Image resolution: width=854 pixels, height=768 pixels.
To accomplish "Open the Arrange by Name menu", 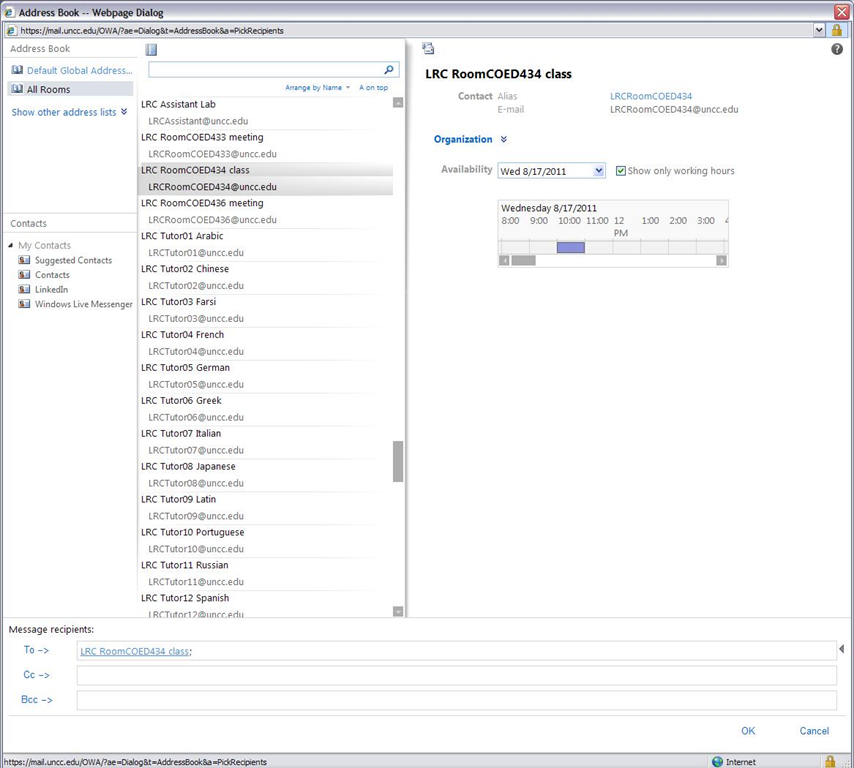I will (x=318, y=88).
